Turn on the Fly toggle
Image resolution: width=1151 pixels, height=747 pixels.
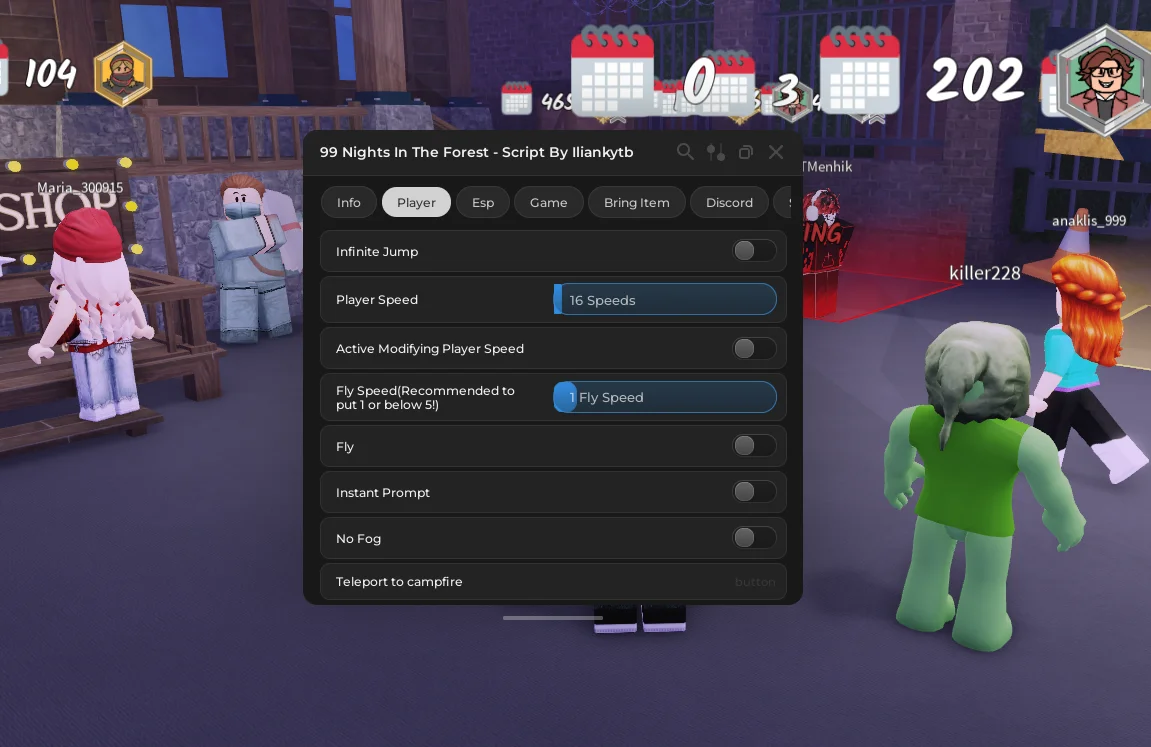coord(754,446)
